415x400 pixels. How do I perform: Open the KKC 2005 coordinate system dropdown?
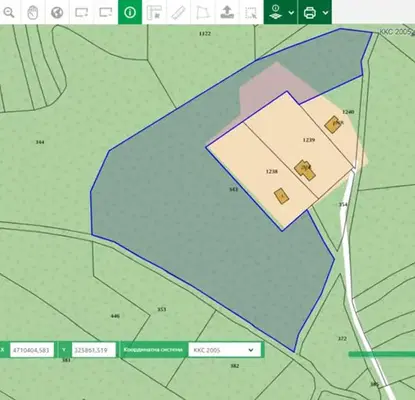224,350
